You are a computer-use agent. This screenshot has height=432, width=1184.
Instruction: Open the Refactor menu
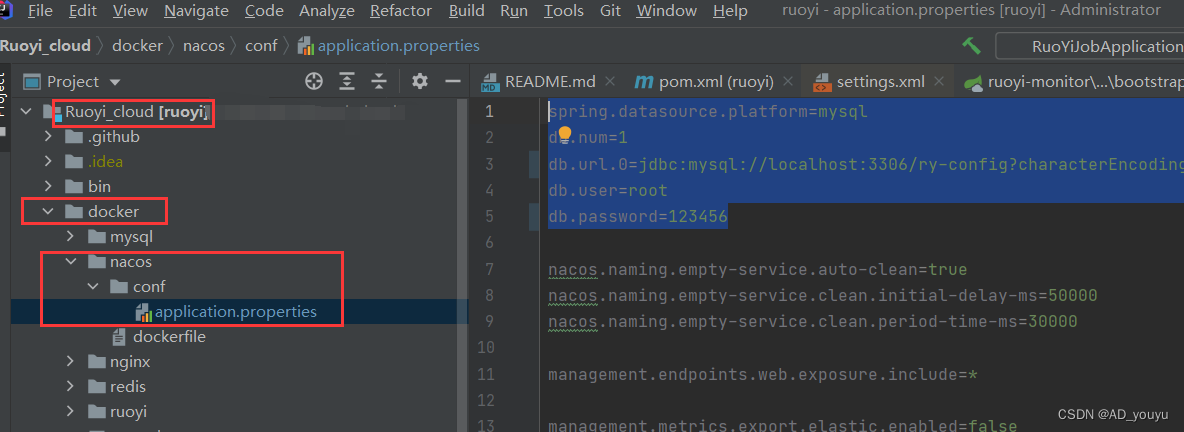[401, 11]
